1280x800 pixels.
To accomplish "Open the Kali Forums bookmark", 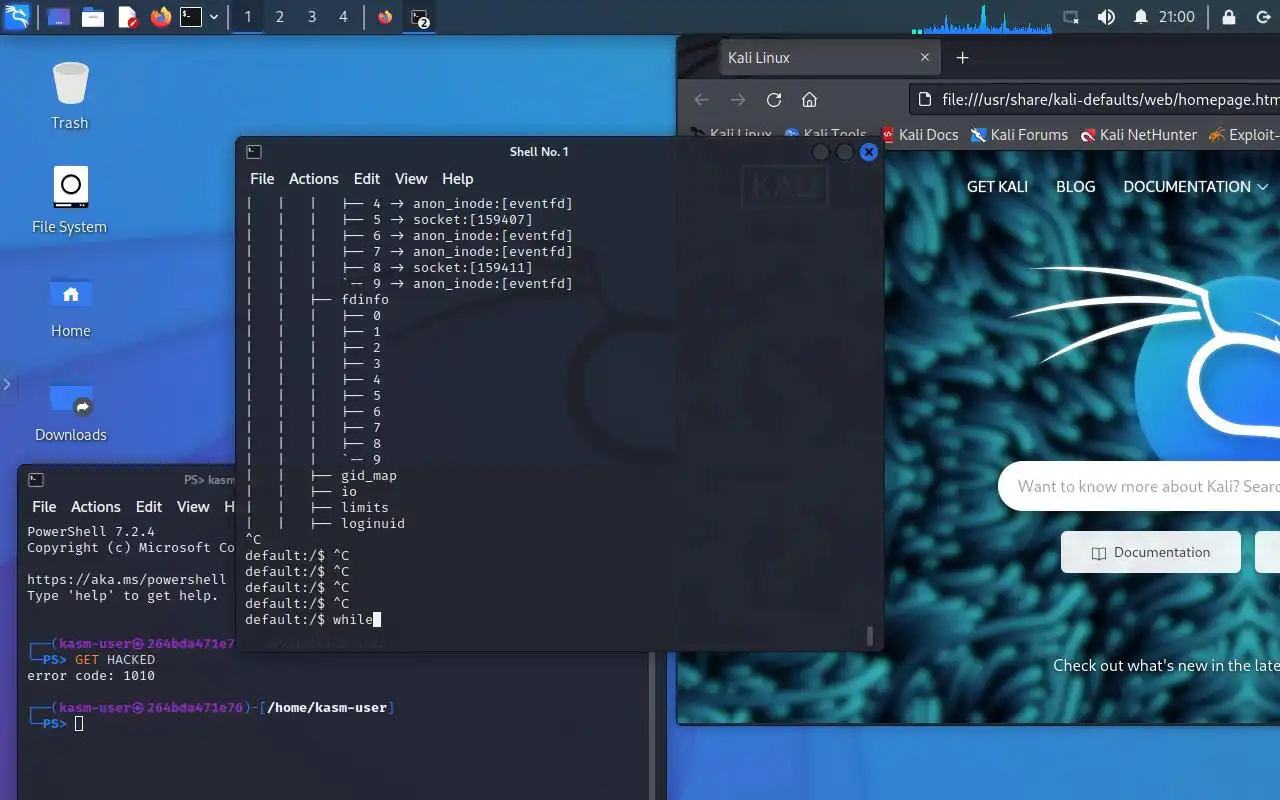I will (1019, 135).
